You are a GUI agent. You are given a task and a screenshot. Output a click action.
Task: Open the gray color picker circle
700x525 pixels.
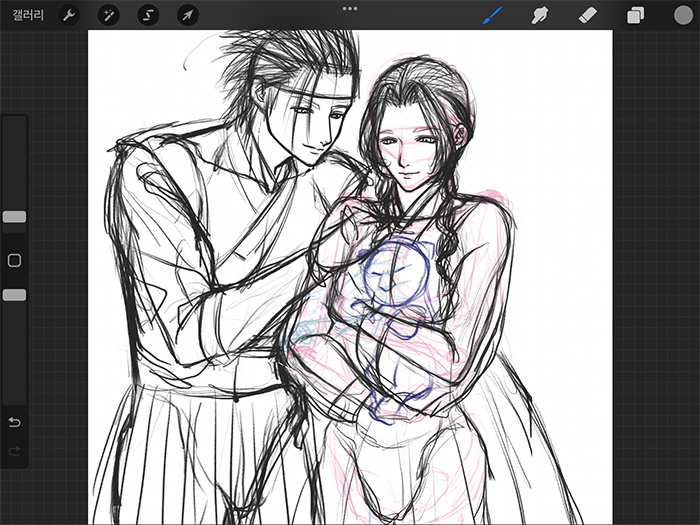pyautogui.click(x=683, y=15)
